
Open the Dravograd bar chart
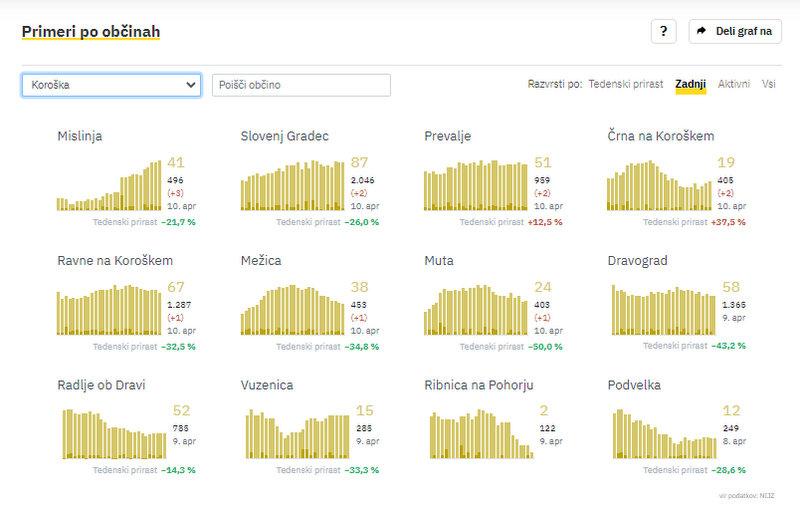tap(659, 309)
